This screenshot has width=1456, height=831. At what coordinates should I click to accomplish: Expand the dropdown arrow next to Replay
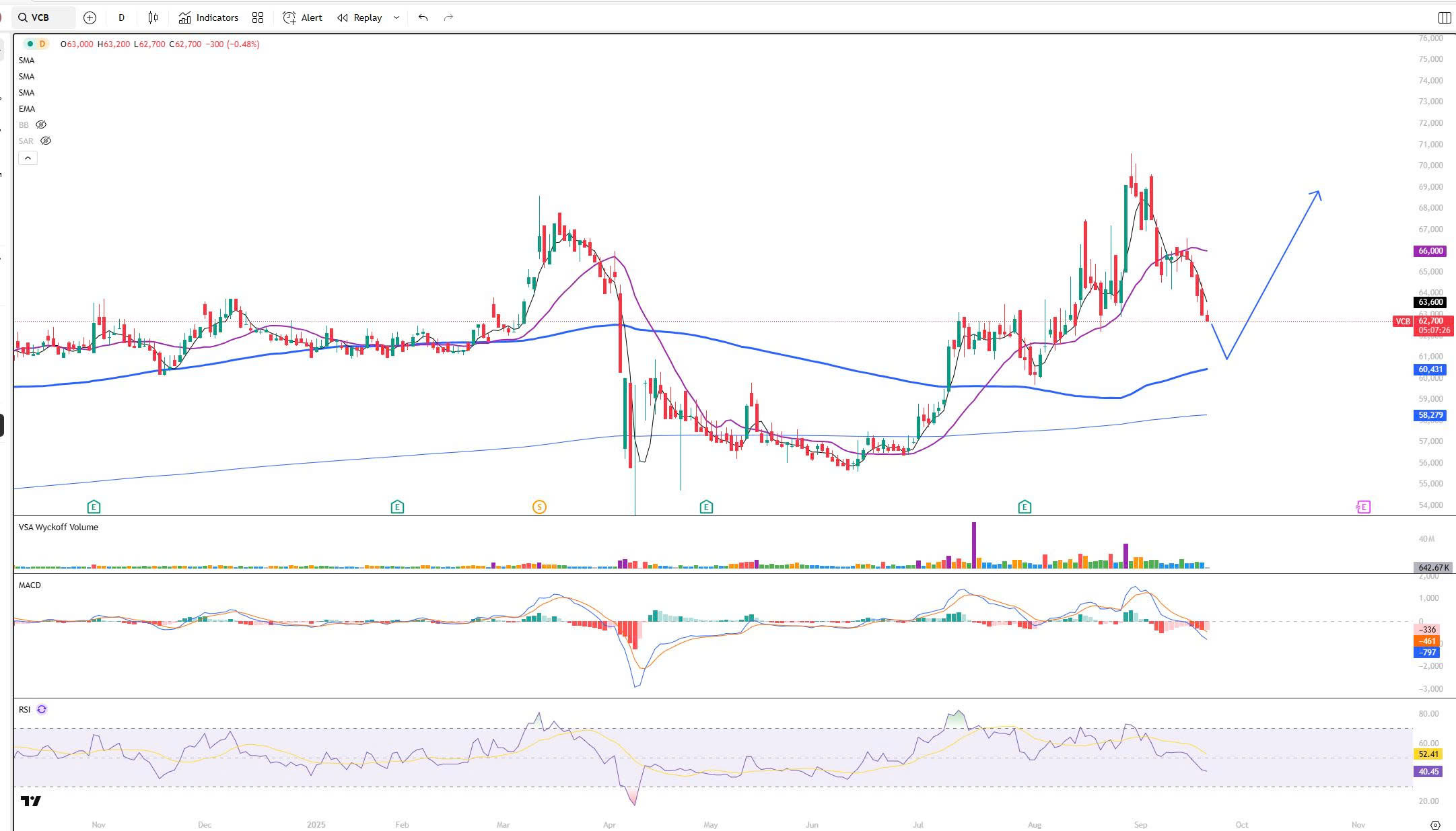tap(396, 18)
